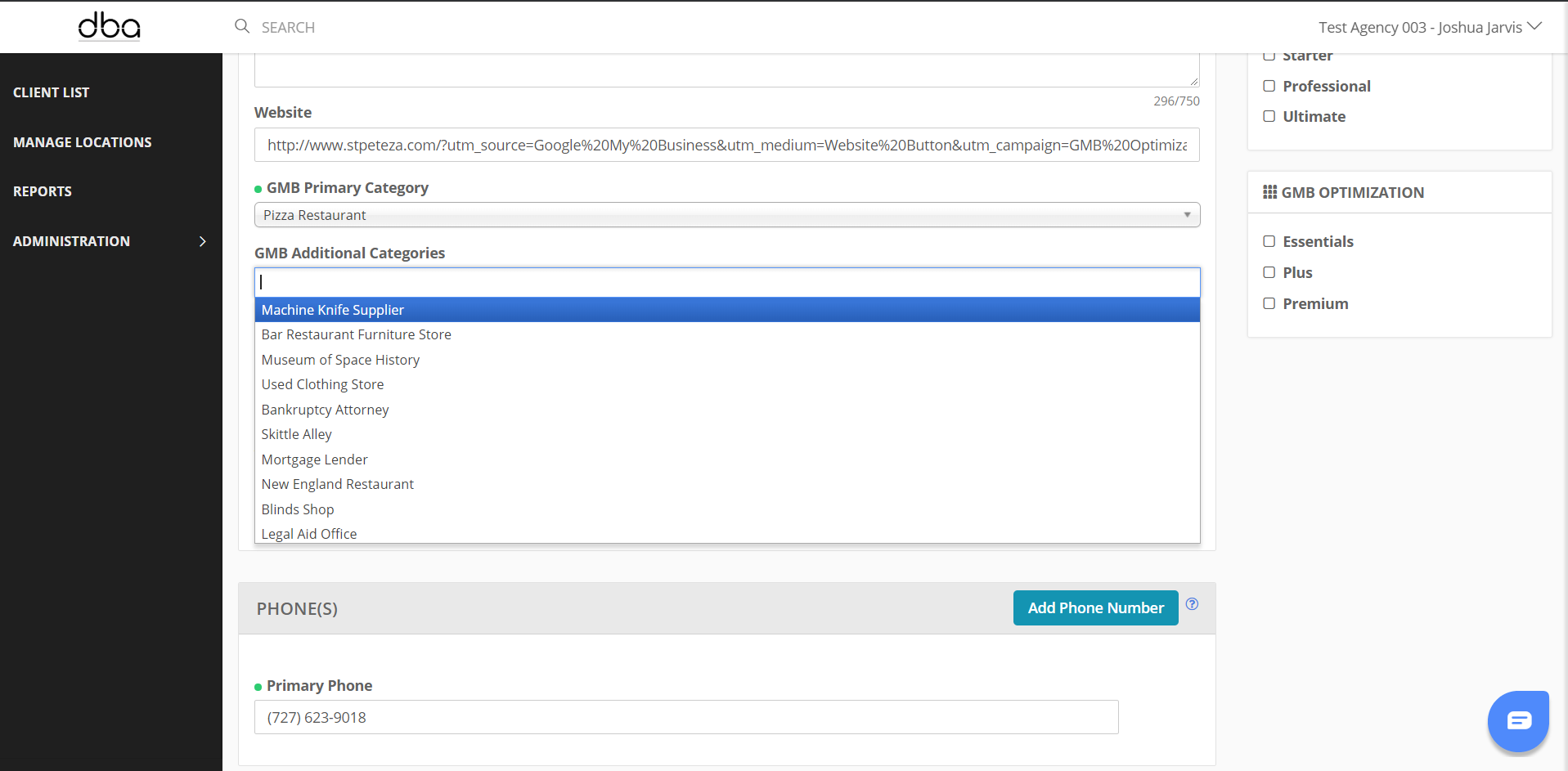
Task: Check the Professional plan checkbox
Action: 1269,86
